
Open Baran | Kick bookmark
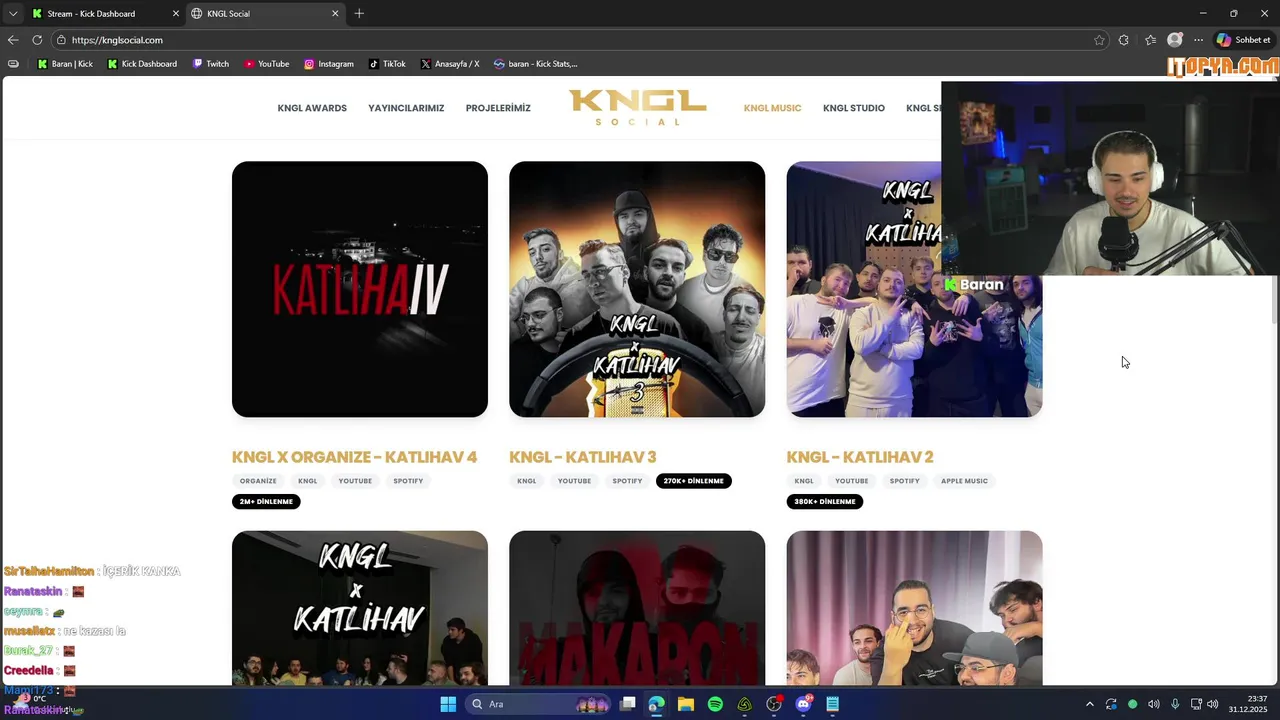pyautogui.click(x=65, y=64)
